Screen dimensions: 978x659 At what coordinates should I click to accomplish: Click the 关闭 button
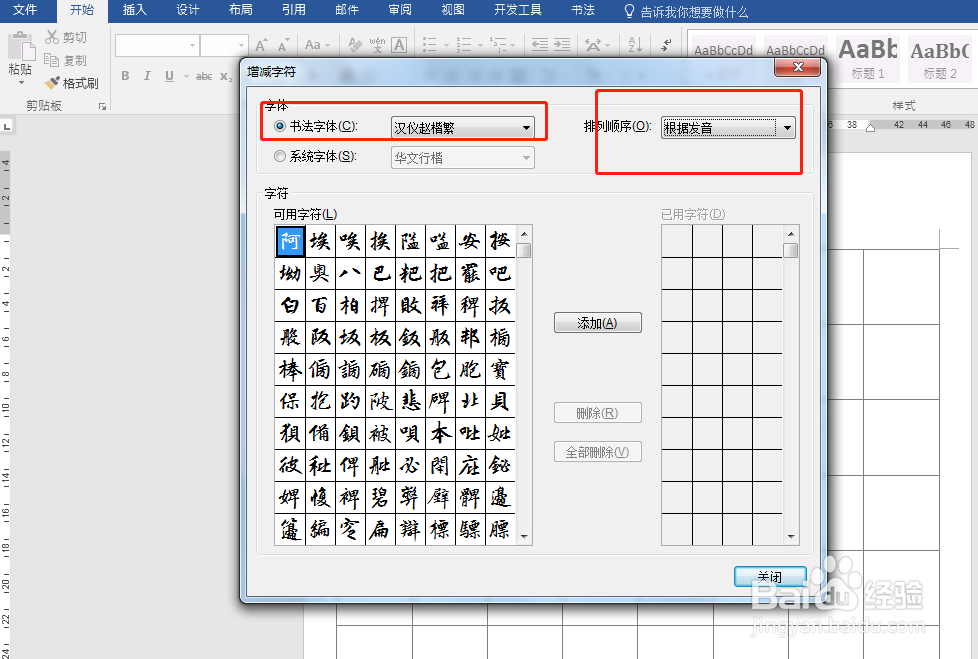[x=769, y=576]
